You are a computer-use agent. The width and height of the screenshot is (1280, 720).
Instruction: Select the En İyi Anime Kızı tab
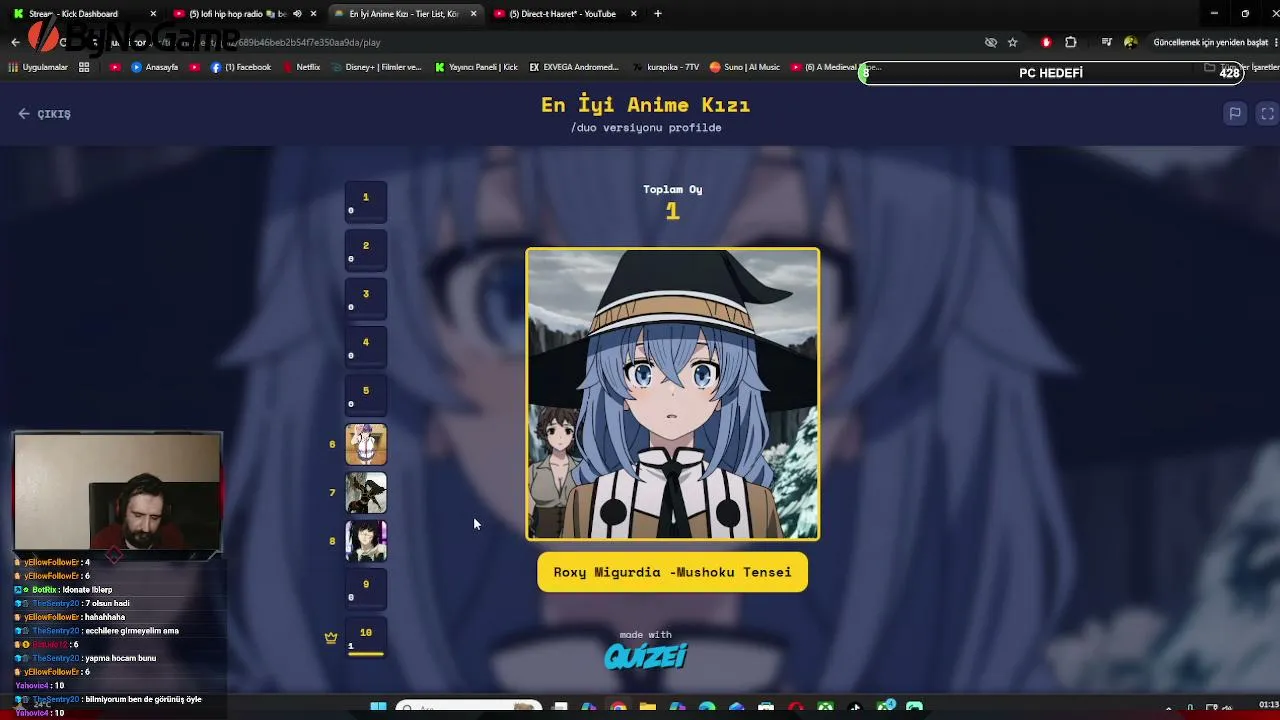pos(405,14)
